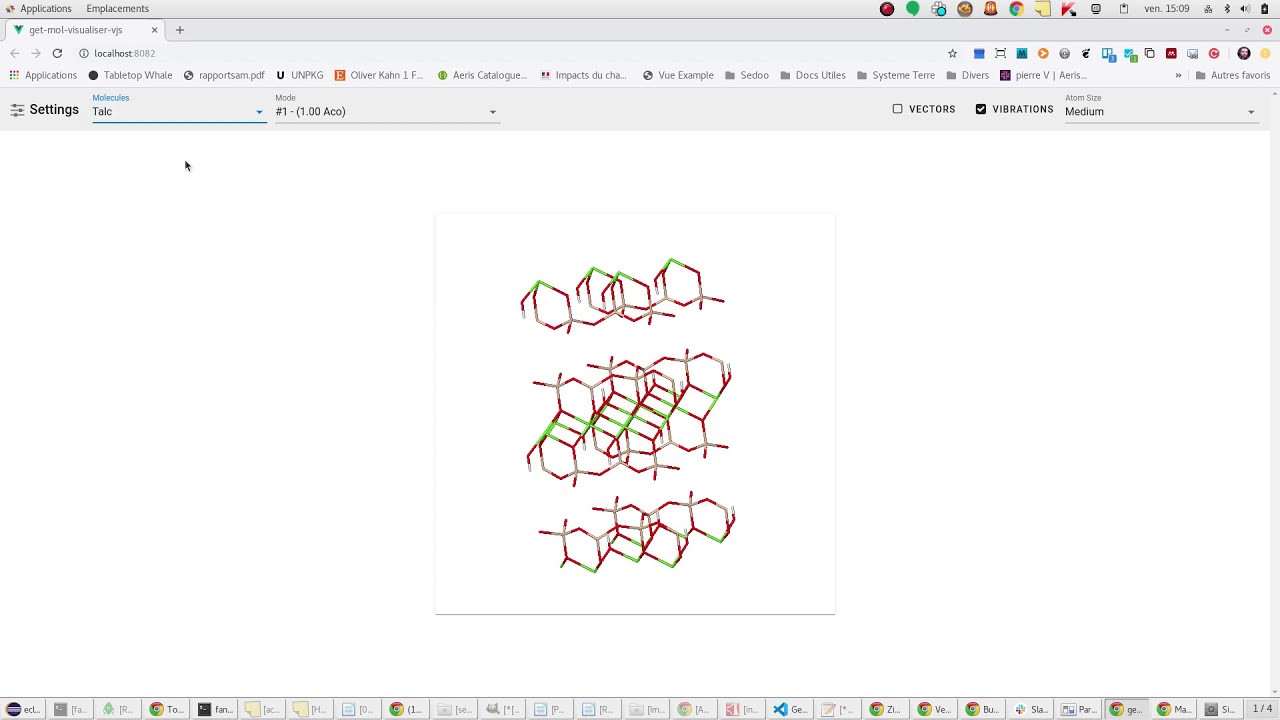Click the Bluetooth tray icon
Screen dimensions: 1280x720
[1227, 9]
